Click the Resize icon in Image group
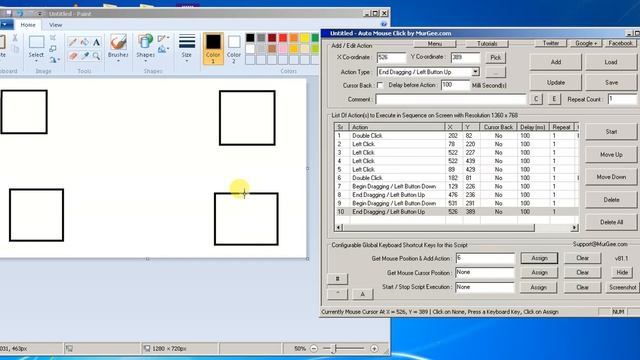 click(53, 49)
